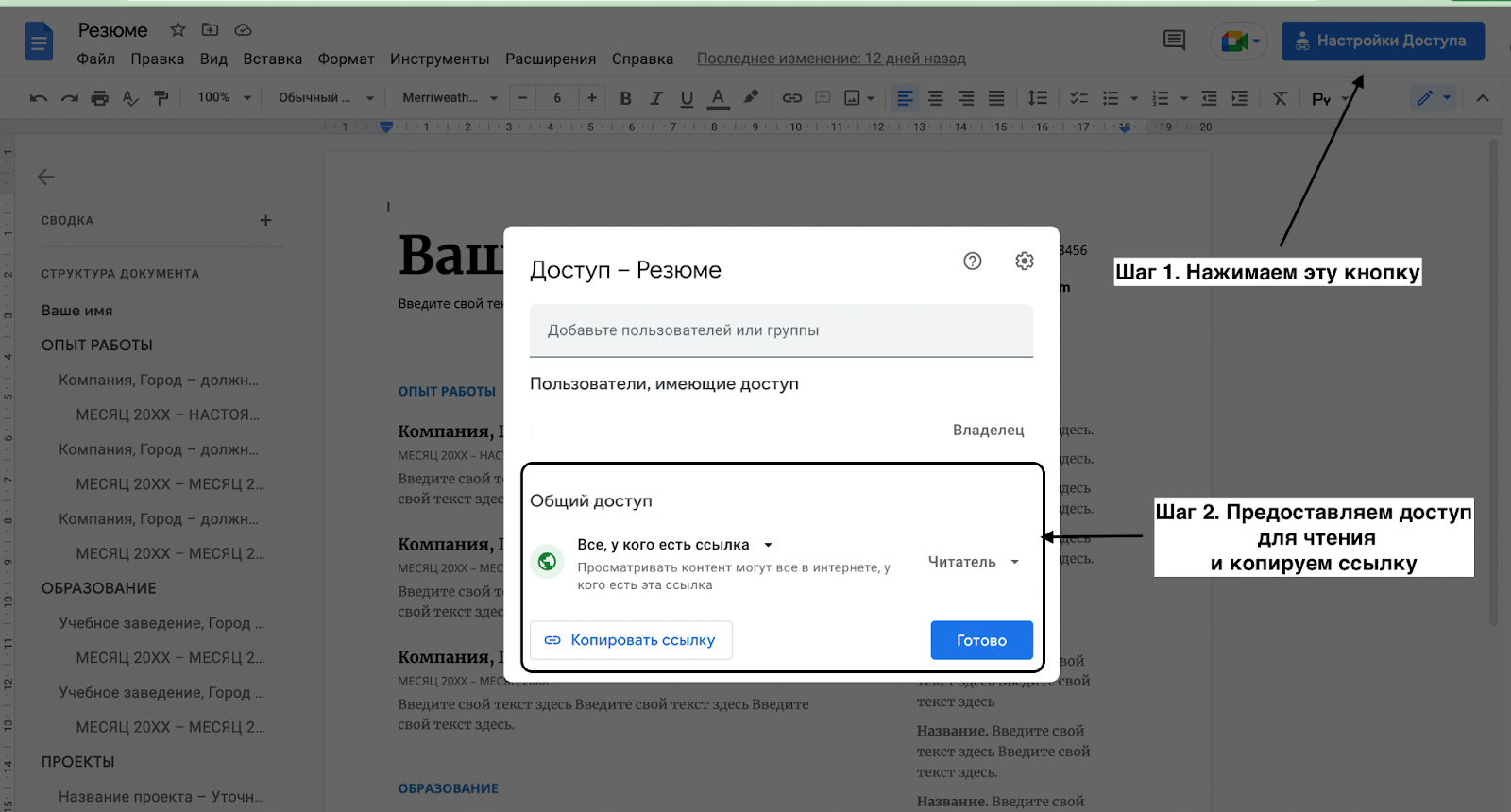This screenshot has height=812, width=1511.
Task: Select the paint format roller tool
Action: 161,98
